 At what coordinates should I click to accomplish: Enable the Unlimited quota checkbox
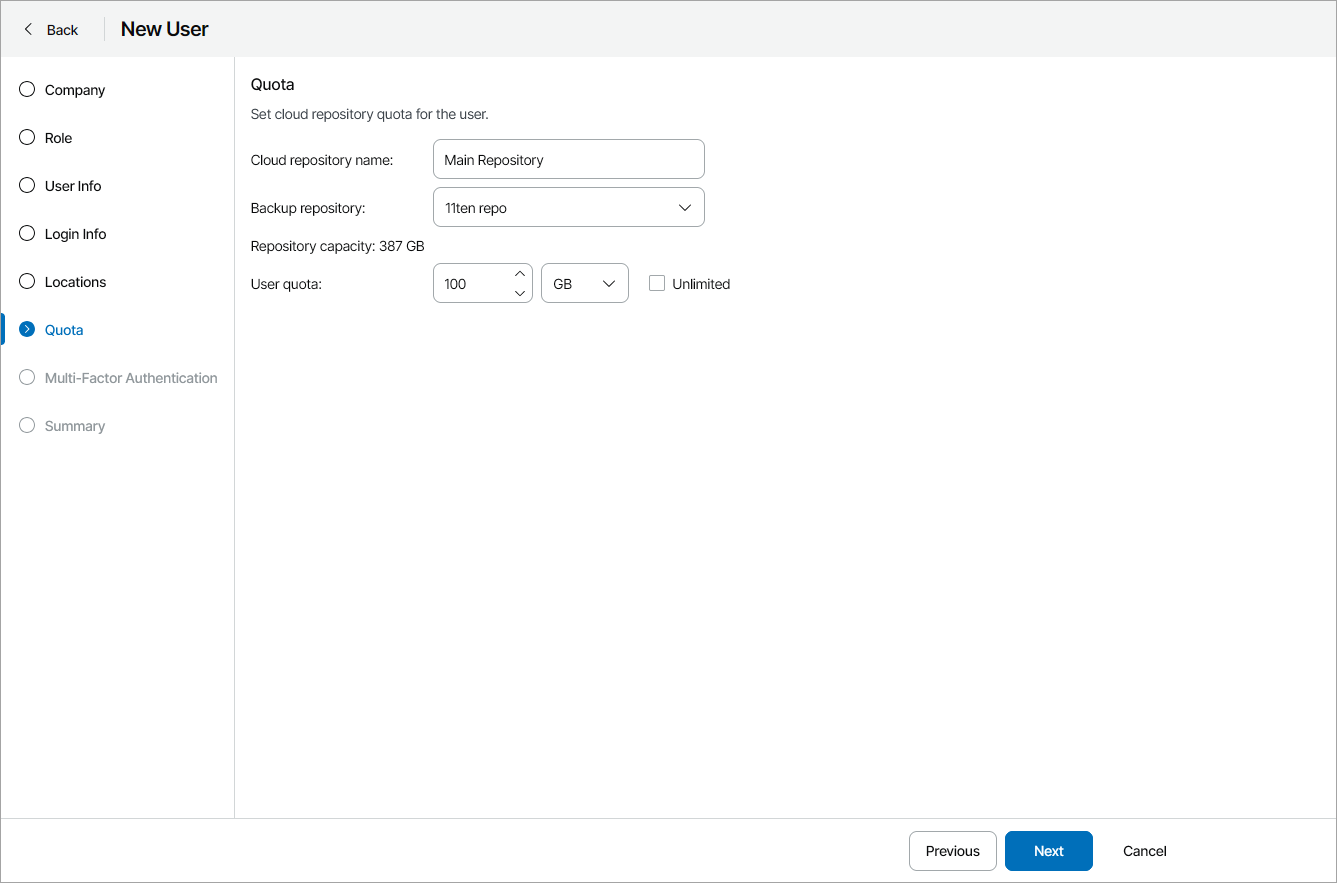point(657,284)
